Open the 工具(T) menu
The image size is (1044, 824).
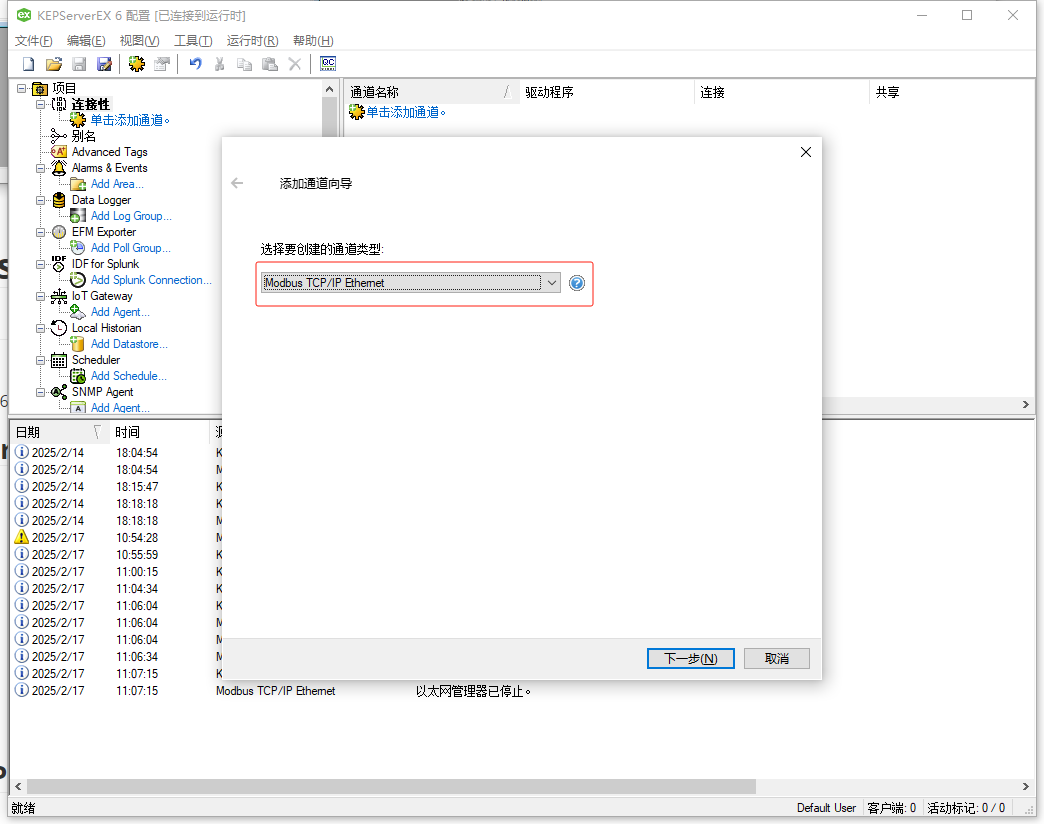[x=193, y=41]
